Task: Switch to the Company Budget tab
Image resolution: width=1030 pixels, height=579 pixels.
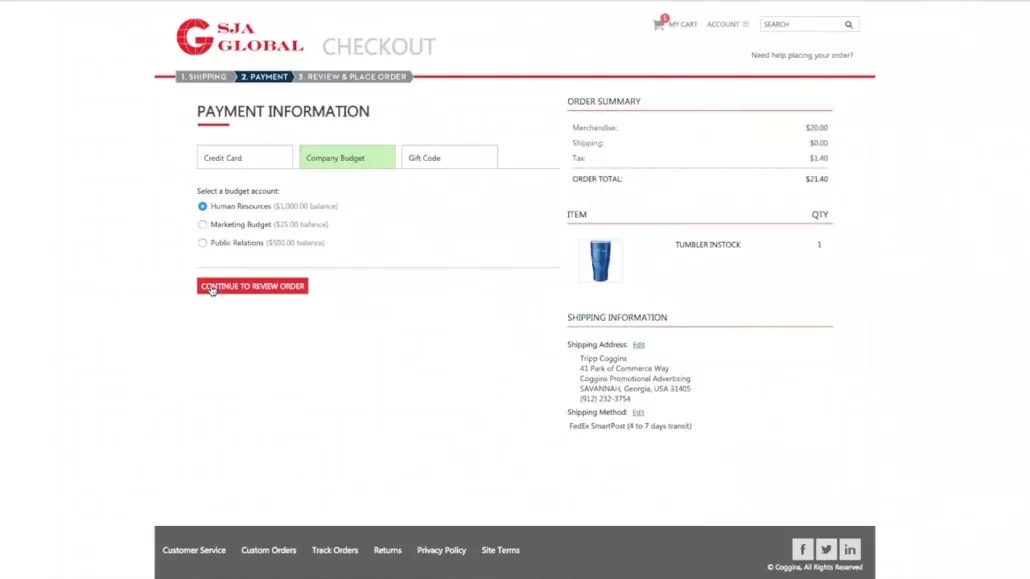Action: (x=347, y=157)
